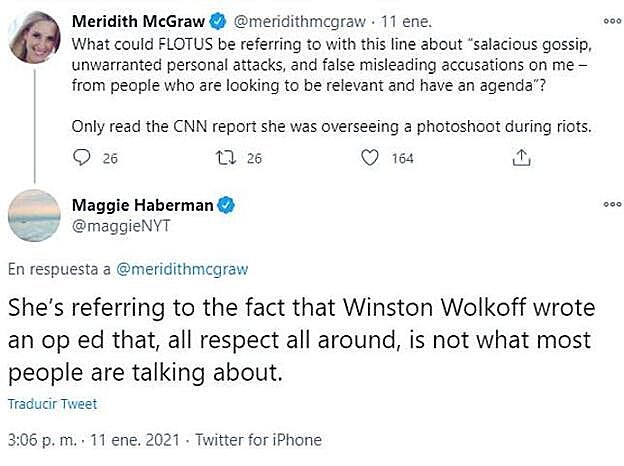
Task: Click the retweet icon on Meridith's tweet
Action: click(226, 158)
